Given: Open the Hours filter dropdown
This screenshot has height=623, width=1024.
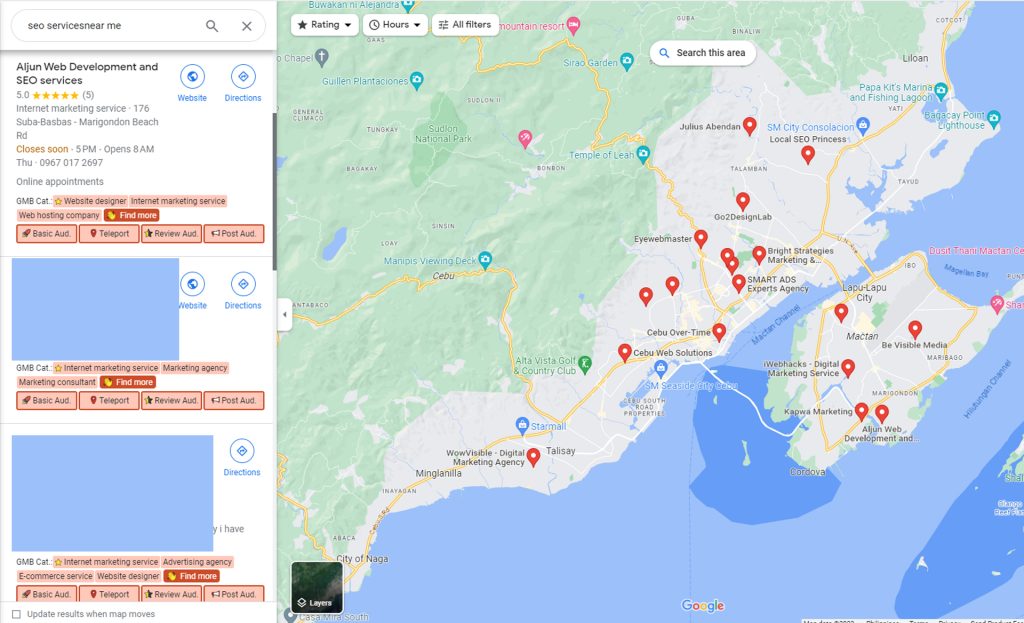Looking at the screenshot, I should 395,25.
